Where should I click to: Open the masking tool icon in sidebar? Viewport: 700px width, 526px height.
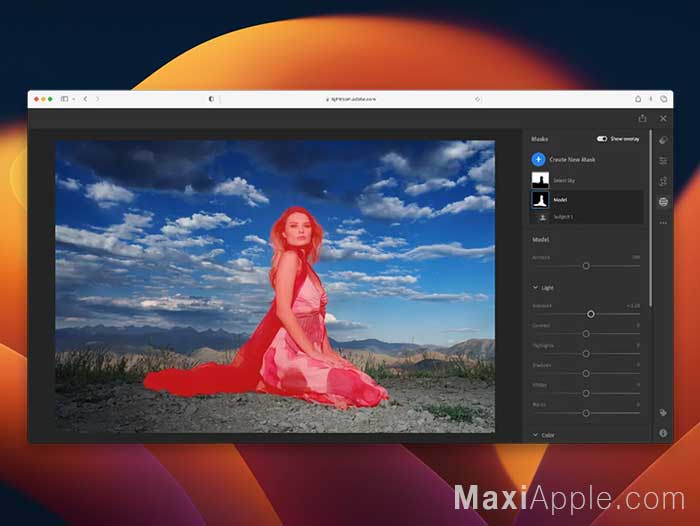coord(663,202)
